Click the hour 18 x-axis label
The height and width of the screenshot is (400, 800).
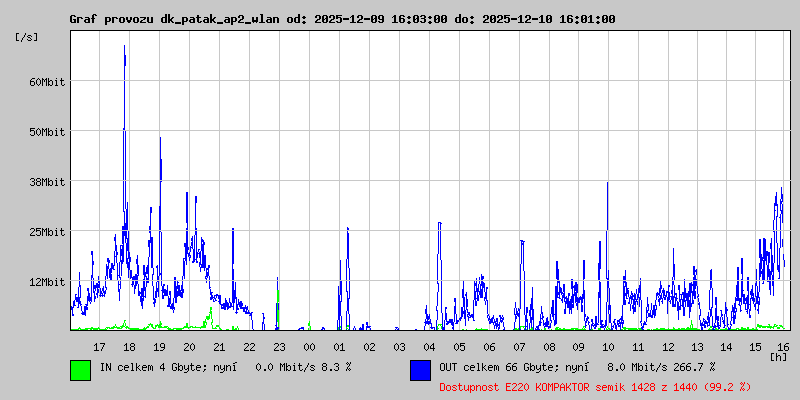click(x=130, y=347)
